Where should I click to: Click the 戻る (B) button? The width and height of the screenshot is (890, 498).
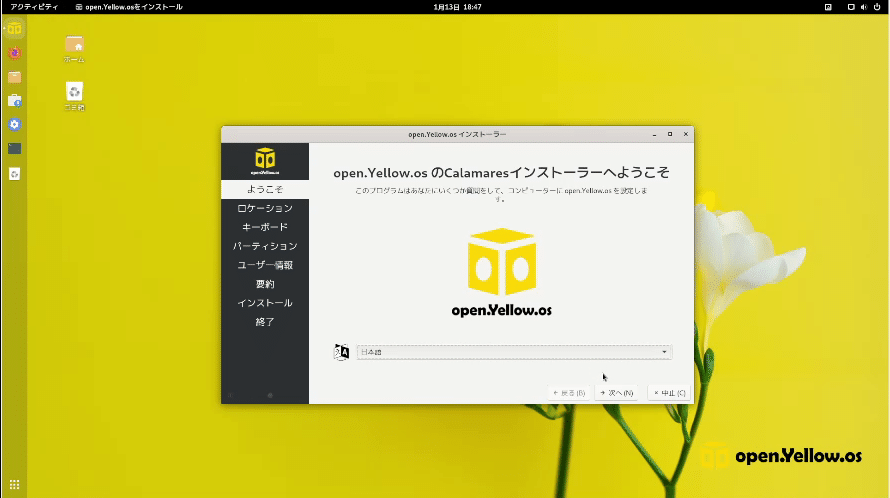click(569, 393)
